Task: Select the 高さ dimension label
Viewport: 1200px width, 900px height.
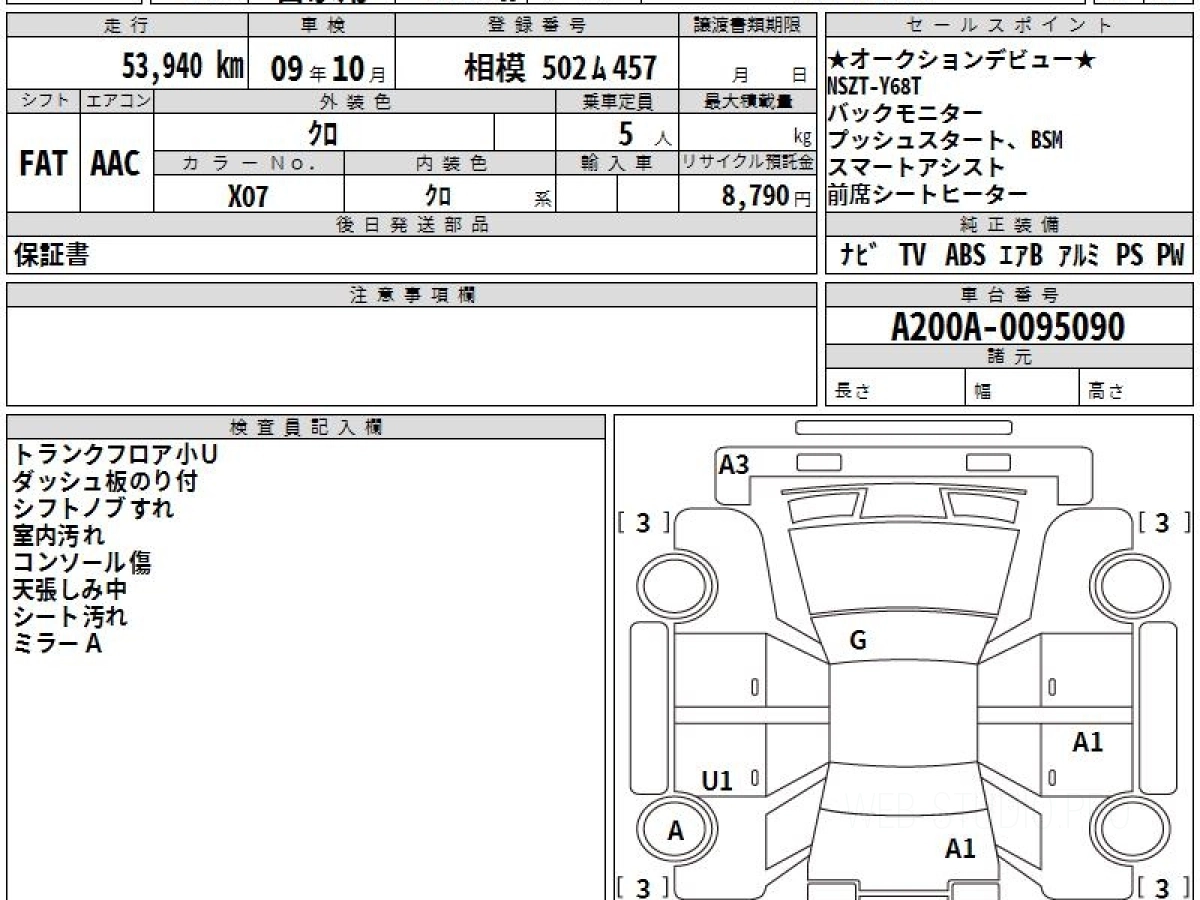Action: pyautogui.click(x=1106, y=392)
